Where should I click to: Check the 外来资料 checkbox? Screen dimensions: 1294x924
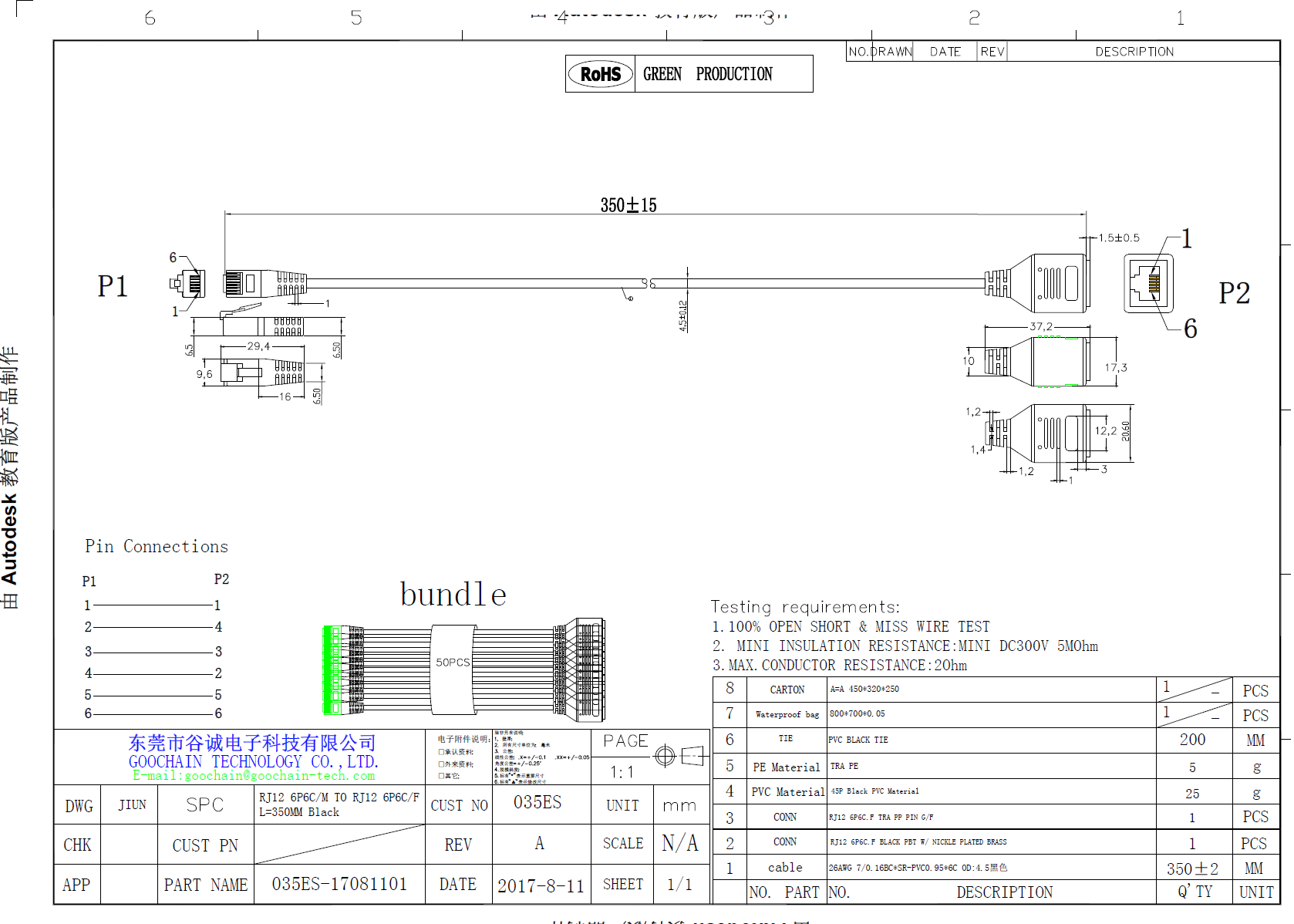click(x=441, y=764)
